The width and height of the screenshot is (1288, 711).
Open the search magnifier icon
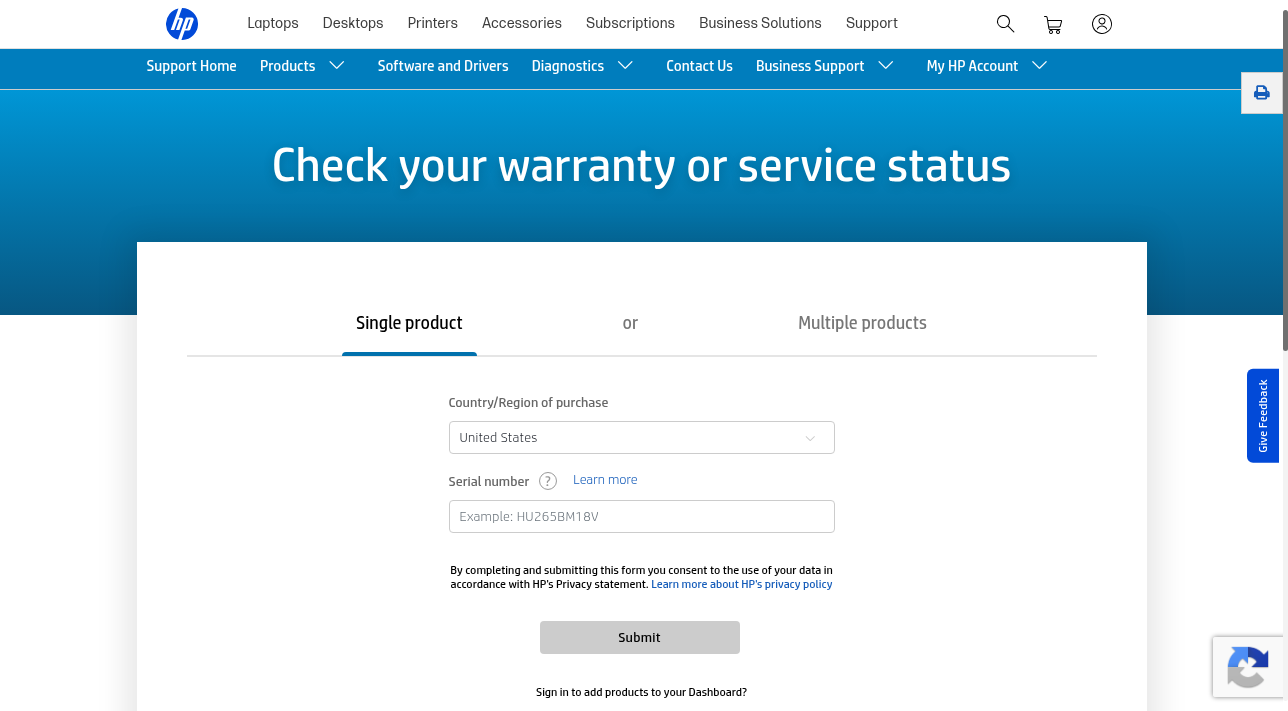(x=1006, y=23)
